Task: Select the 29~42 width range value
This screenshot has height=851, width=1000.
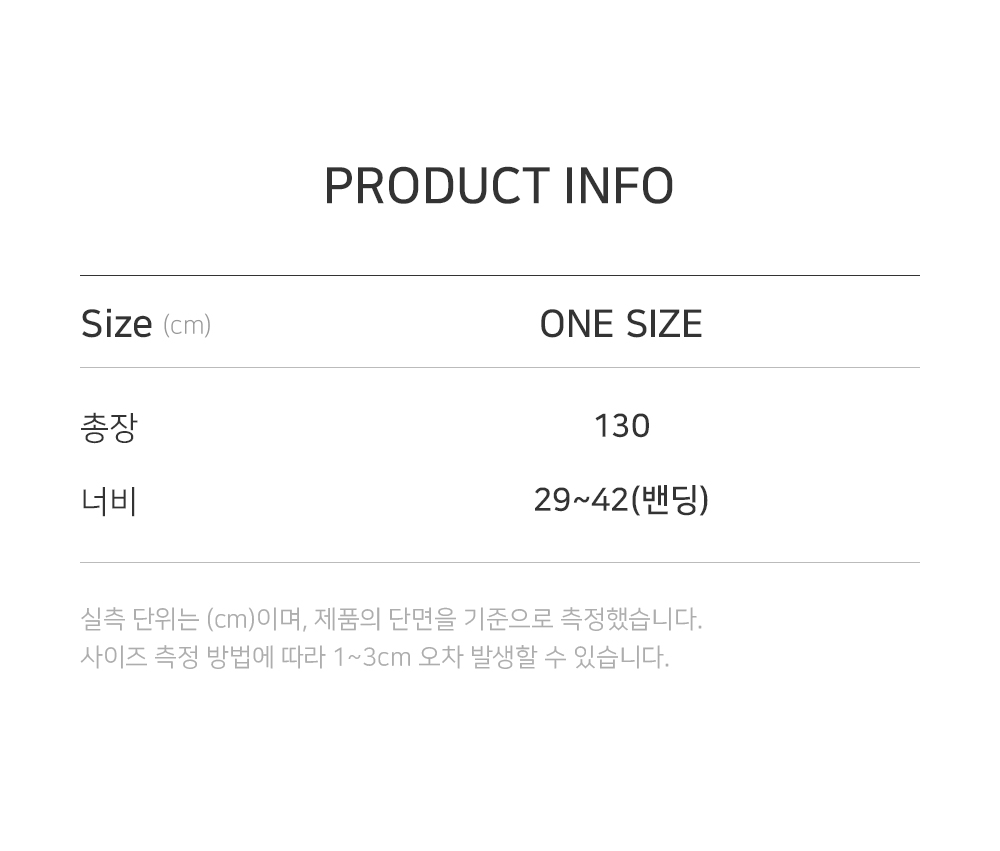Action: pyautogui.click(x=580, y=499)
